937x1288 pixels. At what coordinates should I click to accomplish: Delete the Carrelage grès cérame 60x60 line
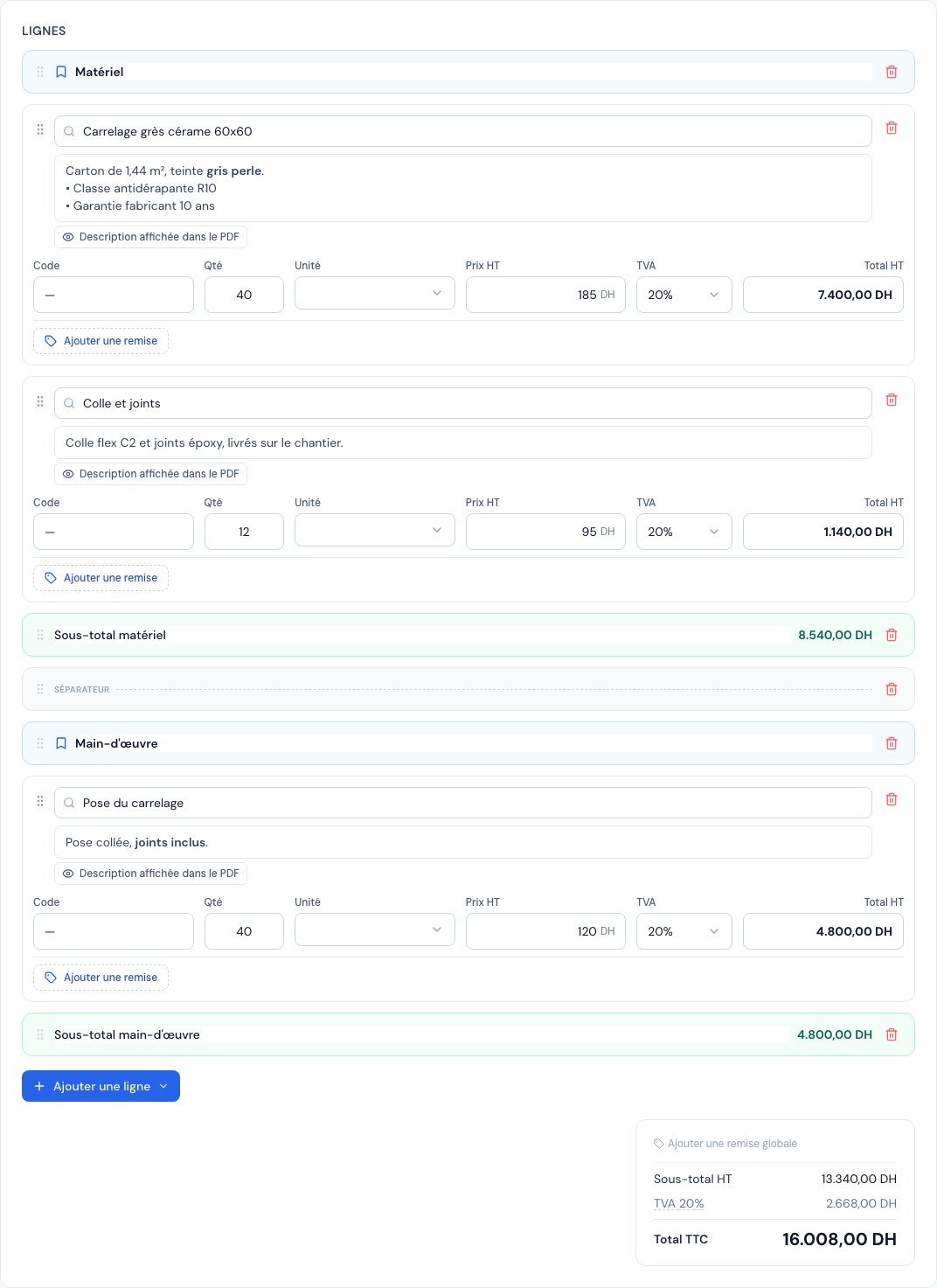[x=892, y=128]
